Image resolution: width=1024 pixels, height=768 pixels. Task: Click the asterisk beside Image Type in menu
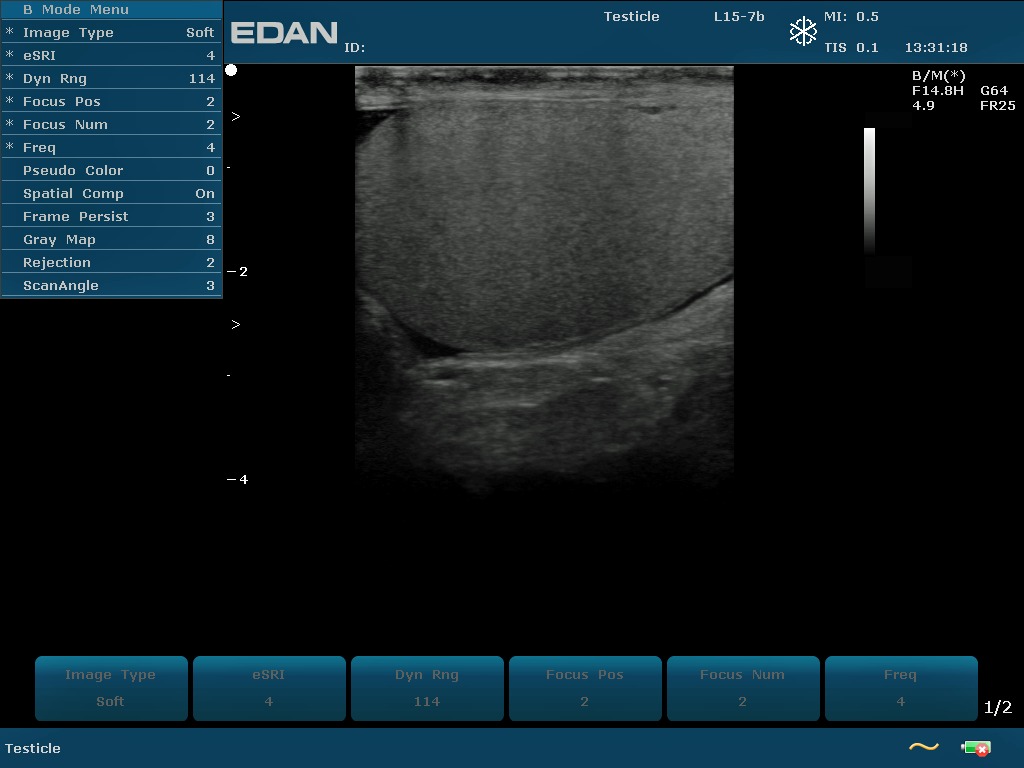10,33
